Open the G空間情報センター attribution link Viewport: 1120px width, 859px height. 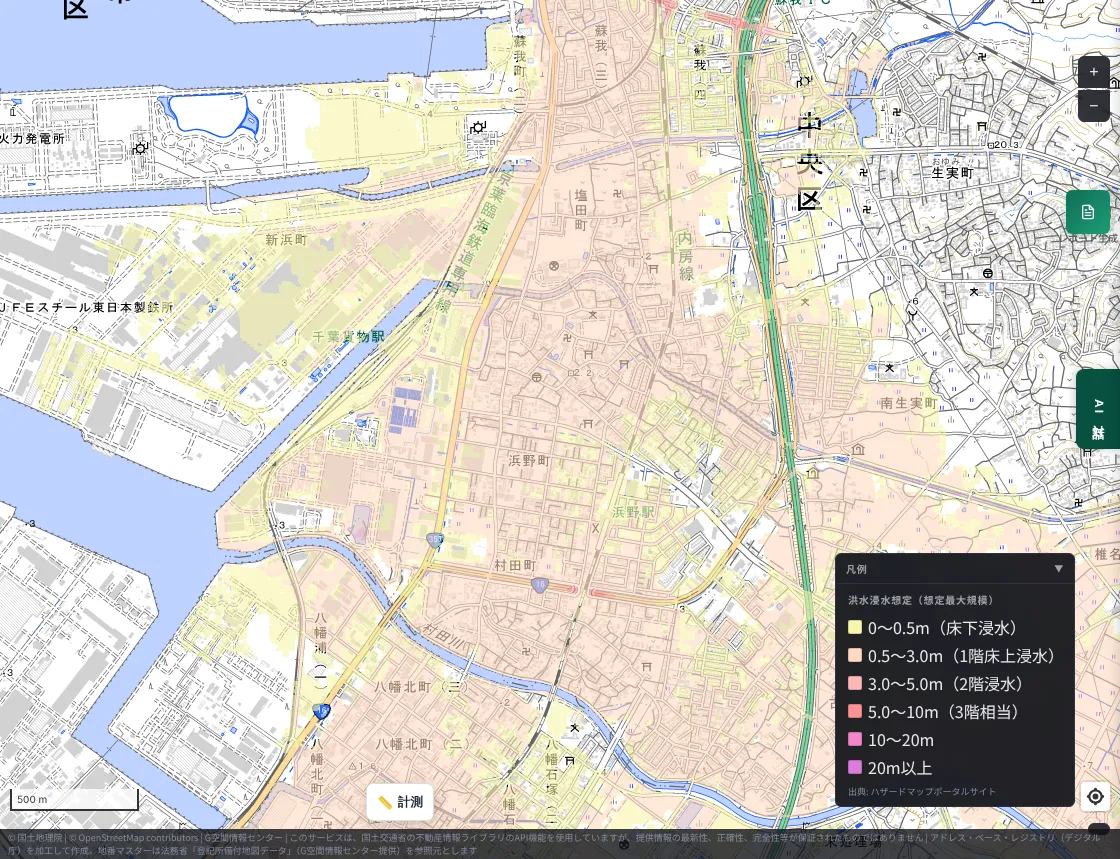click(x=243, y=838)
